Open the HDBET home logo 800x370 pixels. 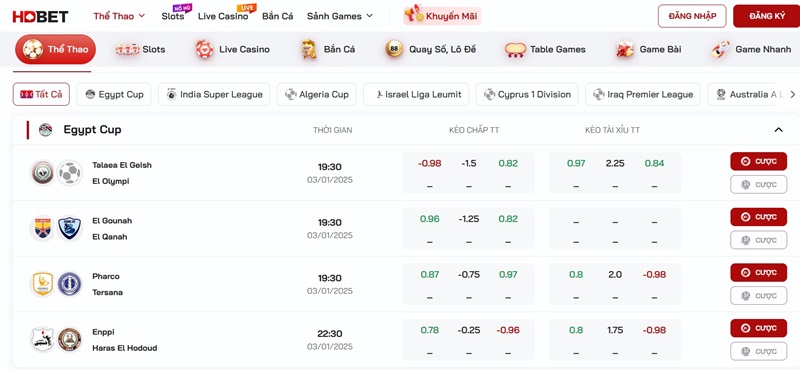[40, 16]
